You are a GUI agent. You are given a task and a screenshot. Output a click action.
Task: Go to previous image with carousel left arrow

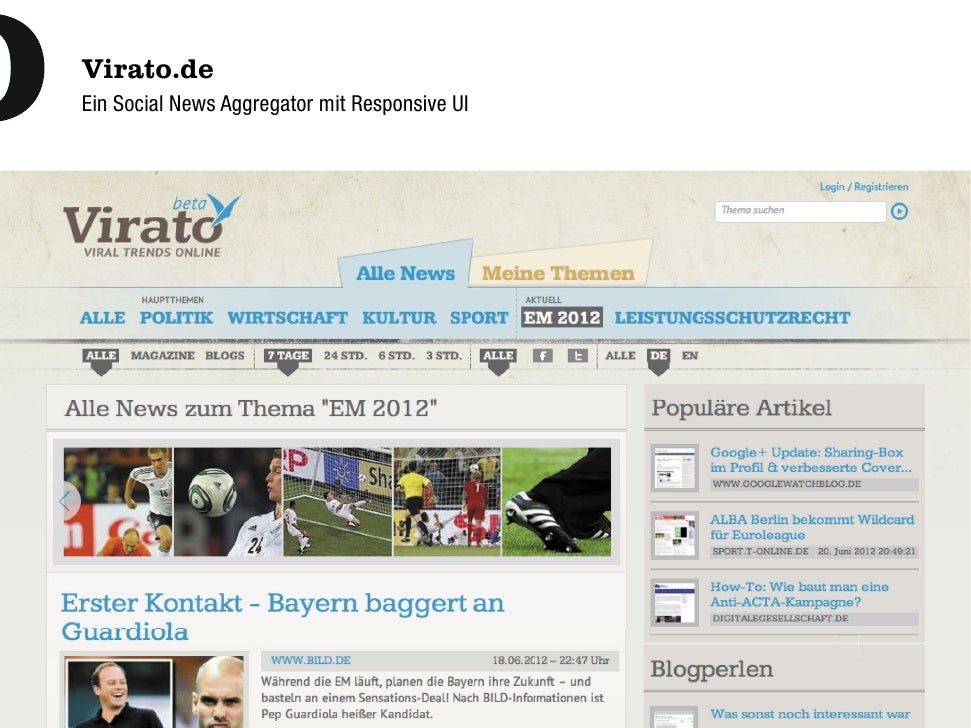click(x=67, y=501)
